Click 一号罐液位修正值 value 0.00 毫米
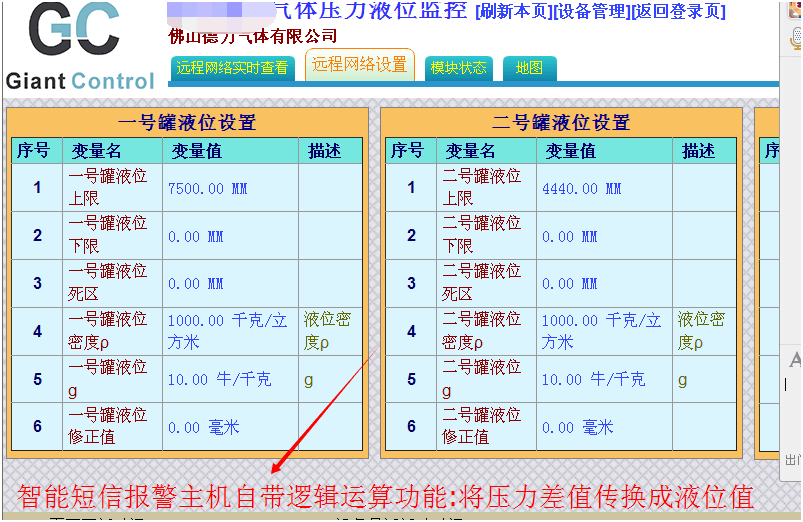This screenshot has width=803, height=522. point(203,427)
